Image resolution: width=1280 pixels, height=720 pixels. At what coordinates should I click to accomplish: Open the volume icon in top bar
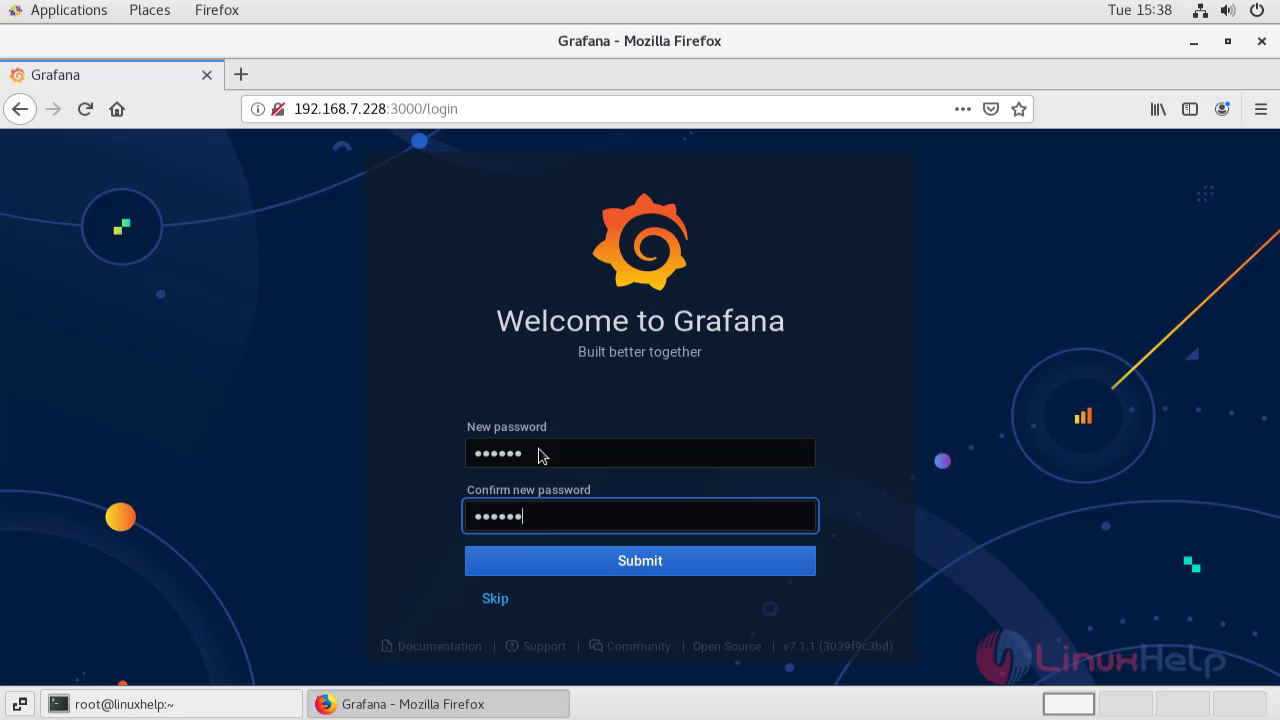[x=1228, y=10]
